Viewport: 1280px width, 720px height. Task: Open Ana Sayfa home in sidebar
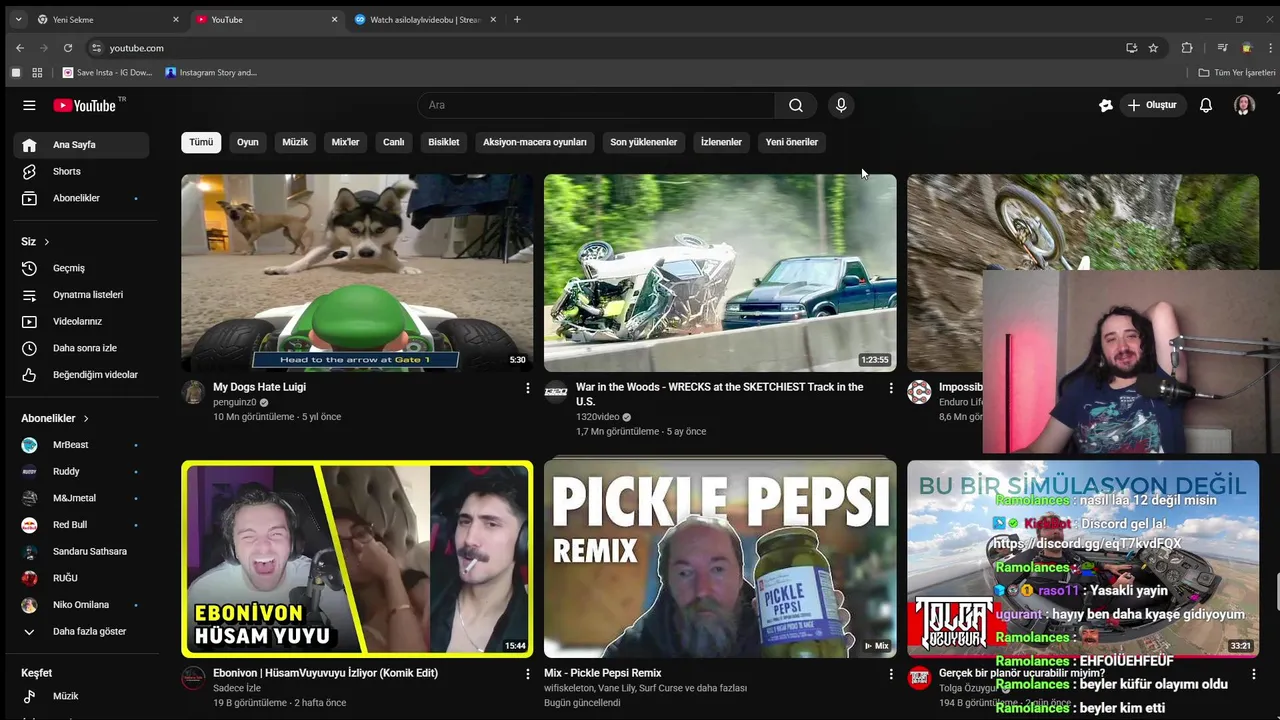(x=81, y=145)
